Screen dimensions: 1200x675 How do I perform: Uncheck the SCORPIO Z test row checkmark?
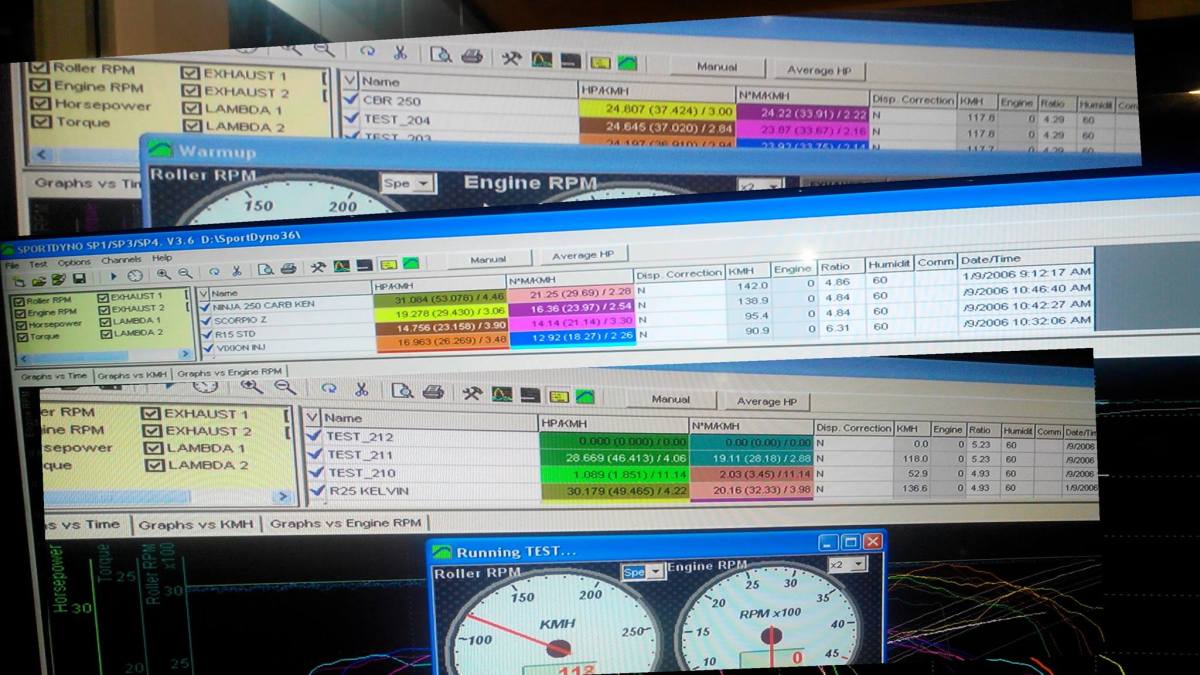click(x=206, y=320)
